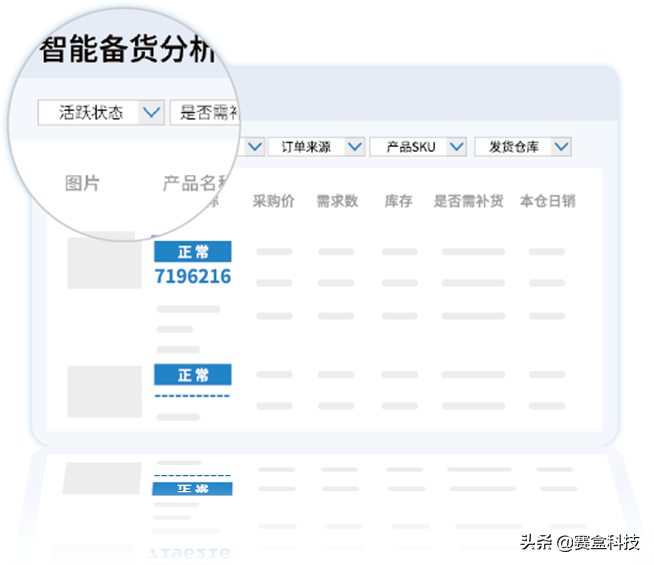Click the 采购价 column header
Viewport: 654px width, 565px height.
pyautogui.click(x=274, y=201)
